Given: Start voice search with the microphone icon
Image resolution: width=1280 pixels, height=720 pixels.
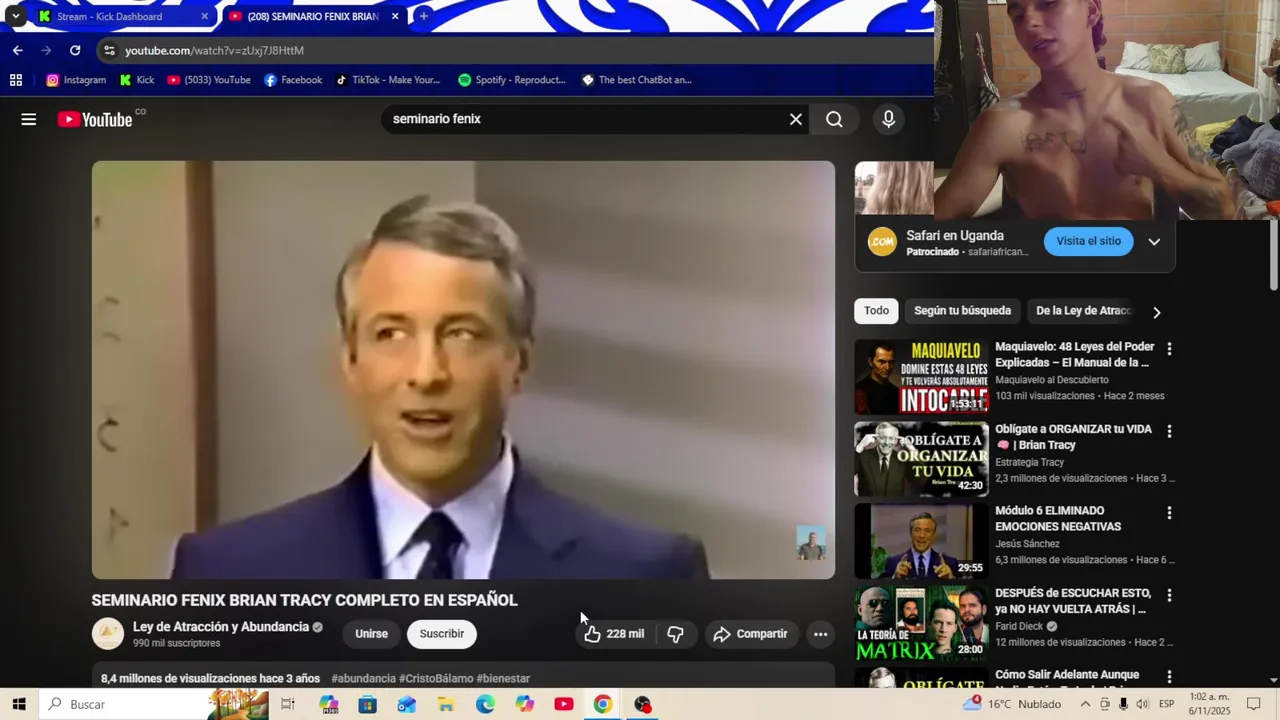Looking at the screenshot, I should click(888, 120).
